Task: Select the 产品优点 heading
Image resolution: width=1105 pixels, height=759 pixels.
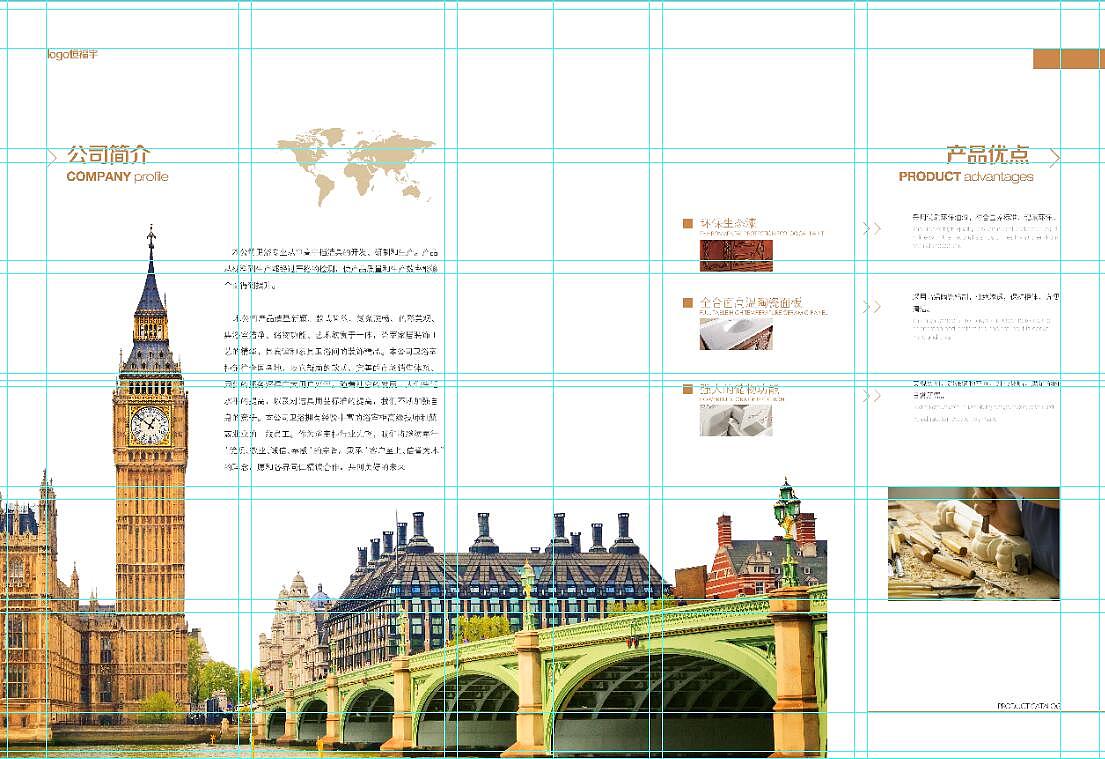Action: [x=987, y=154]
